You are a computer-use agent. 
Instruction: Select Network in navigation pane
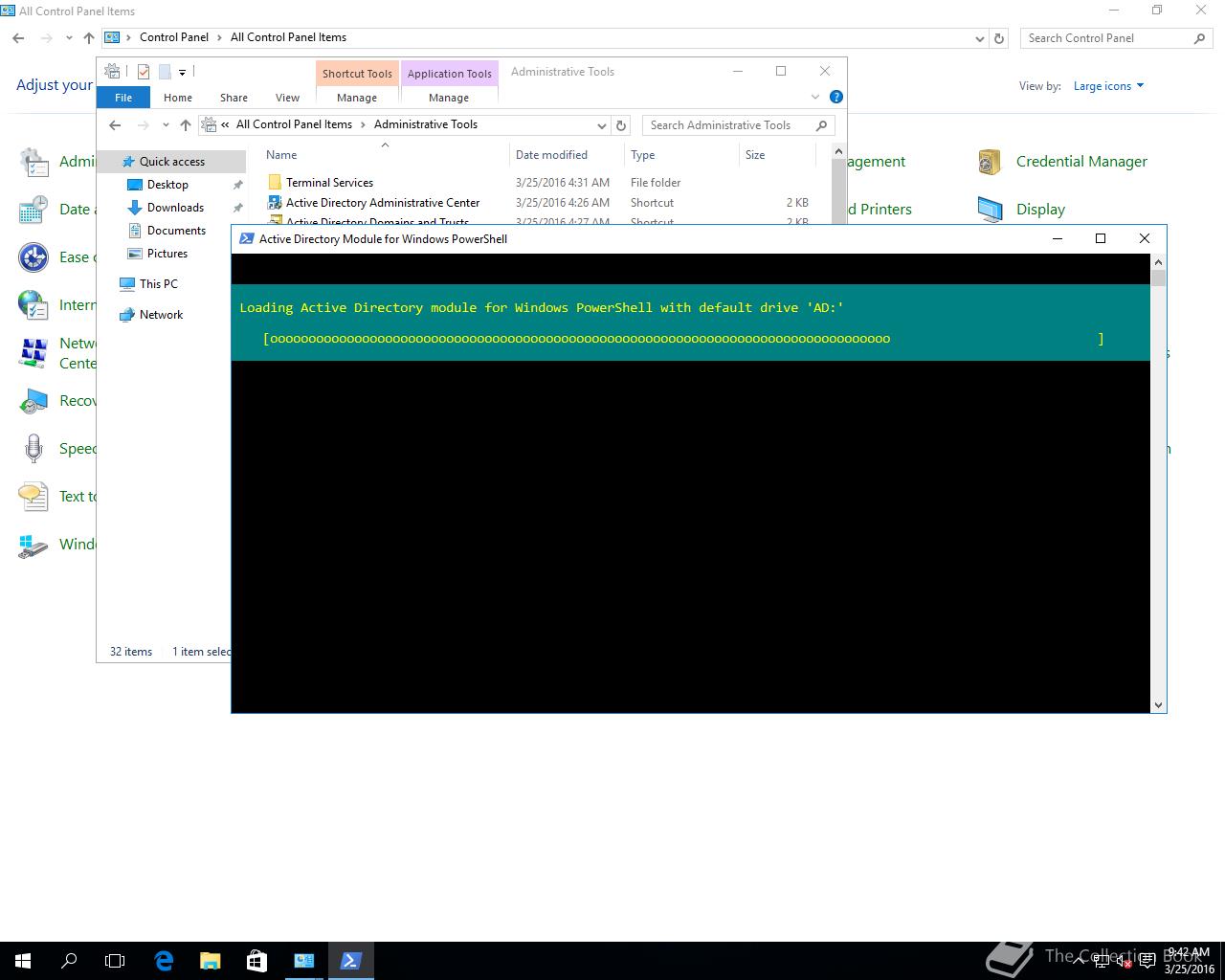161,315
